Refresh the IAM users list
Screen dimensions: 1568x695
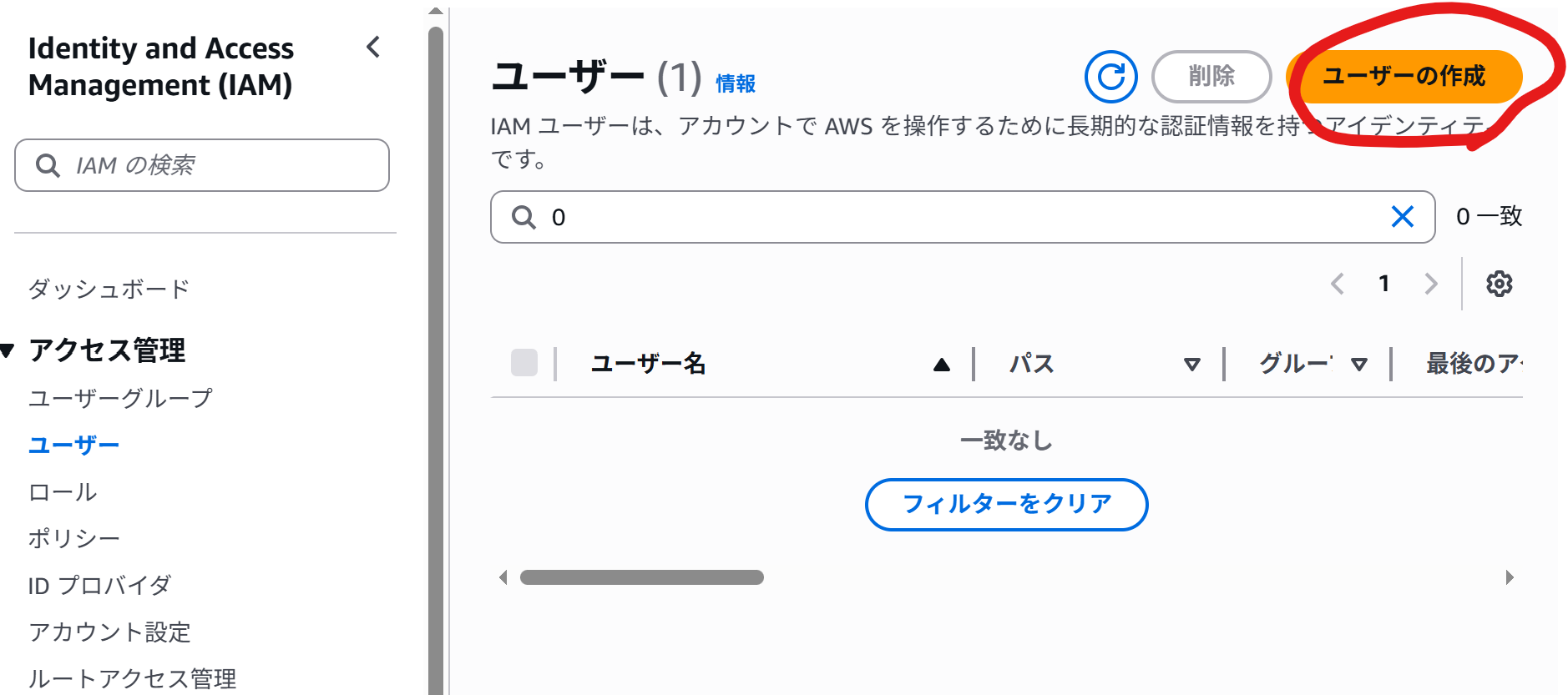[x=1110, y=77]
